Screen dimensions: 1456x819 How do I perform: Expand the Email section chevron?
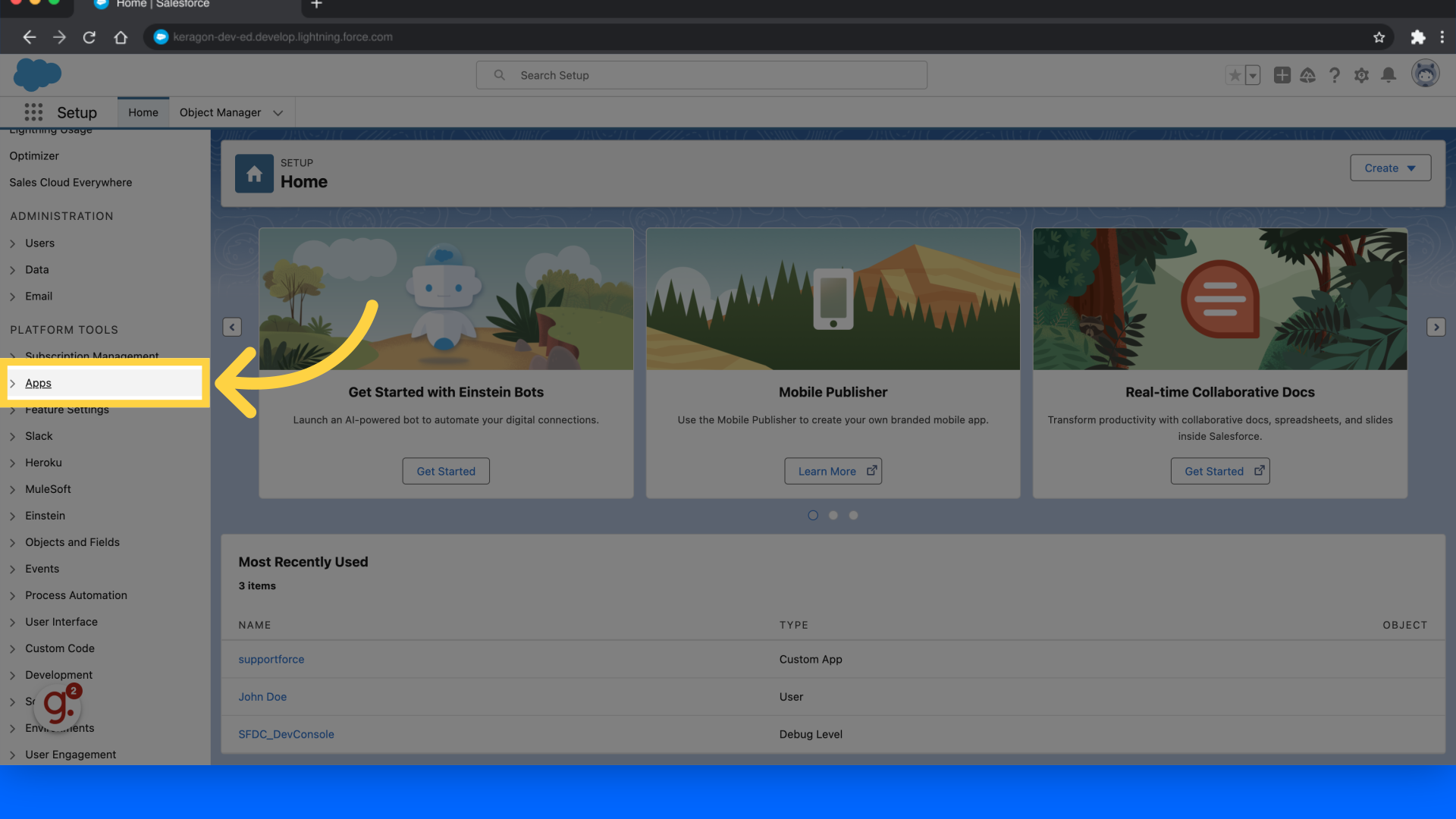[13, 297]
